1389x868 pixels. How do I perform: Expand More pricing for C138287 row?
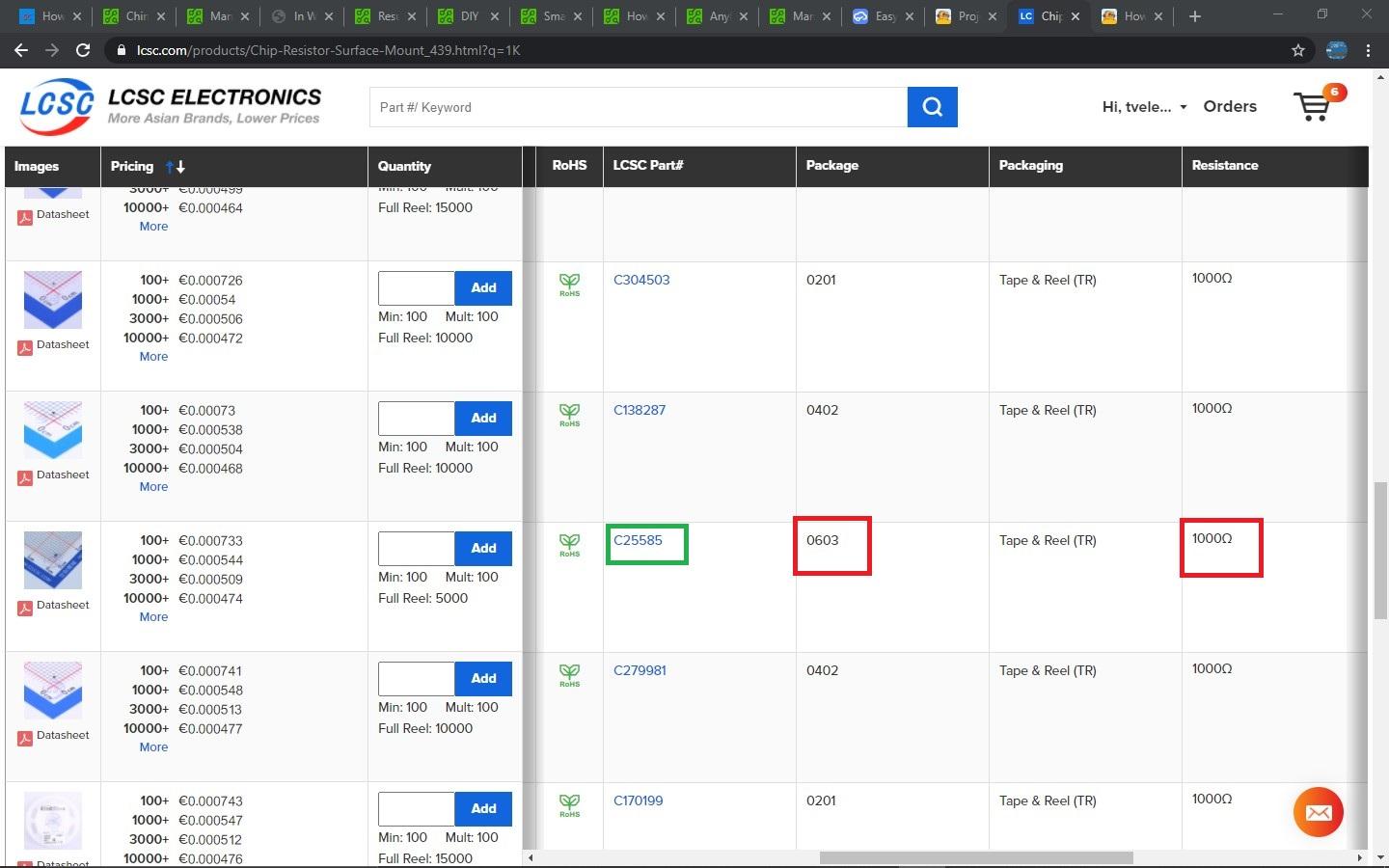pyautogui.click(x=153, y=487)
